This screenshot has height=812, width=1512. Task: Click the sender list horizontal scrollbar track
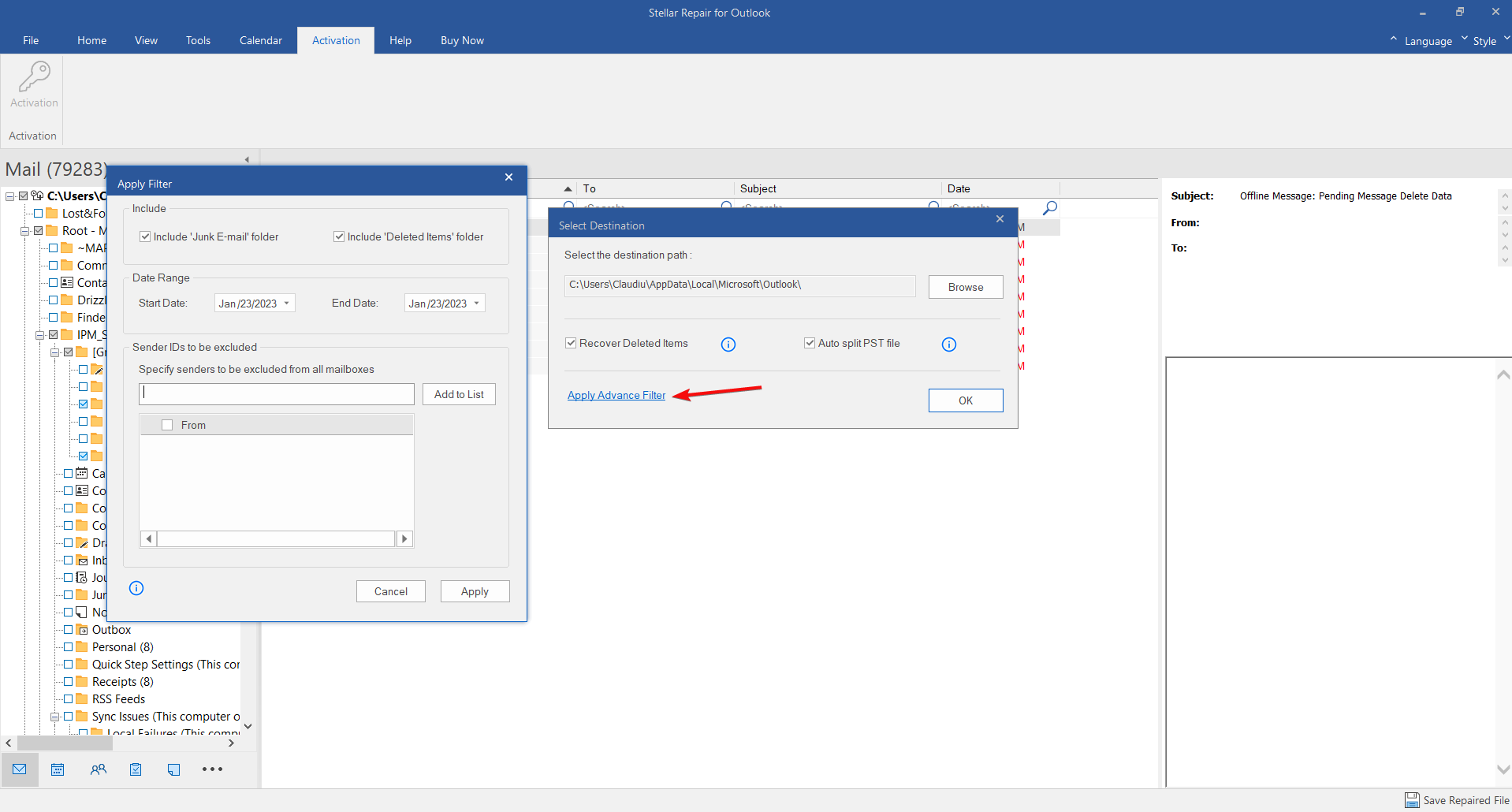tap(276, 539)
